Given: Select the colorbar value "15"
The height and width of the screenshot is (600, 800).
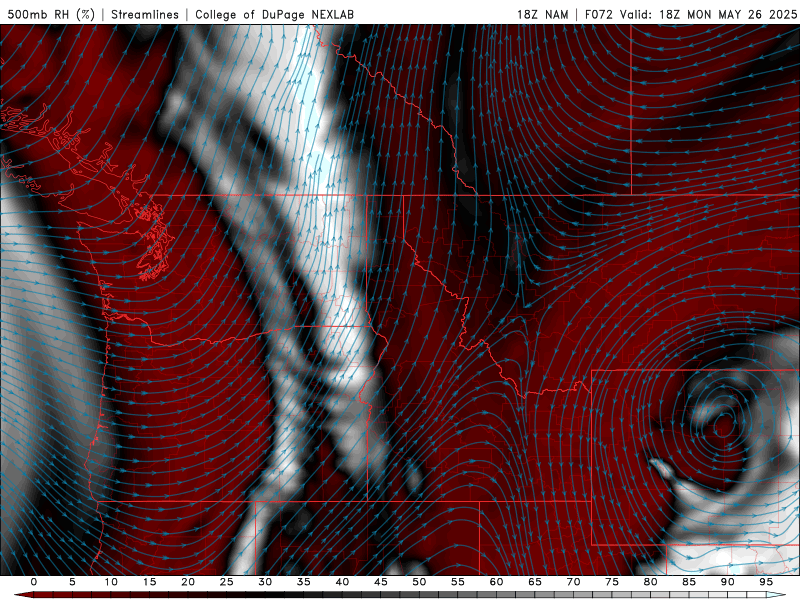Looking at the screenshot, I should click(x=149, y=582).
